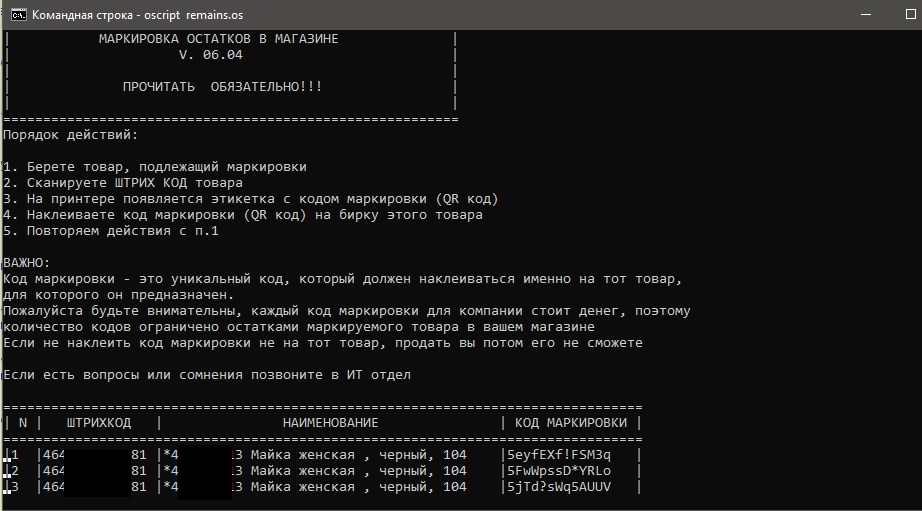Click marking code '5FwWpssD*YRLo'
The image size is (922, 511).
559,470
